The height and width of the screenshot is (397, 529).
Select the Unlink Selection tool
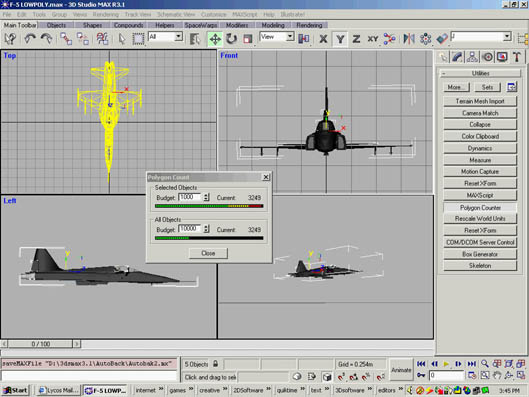tap(83, 39)
